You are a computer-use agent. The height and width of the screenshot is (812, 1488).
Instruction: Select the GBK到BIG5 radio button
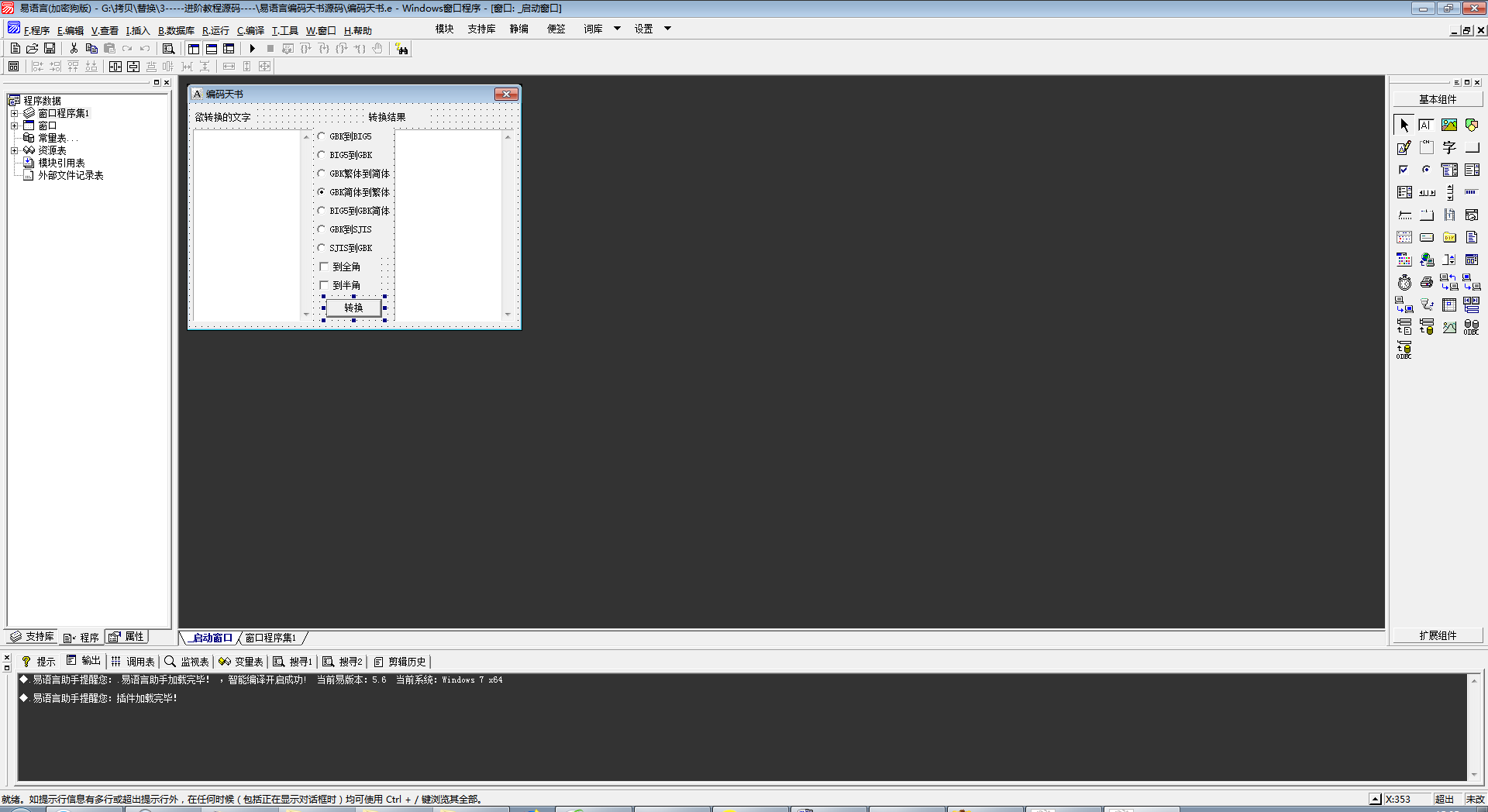click(322, 136)
